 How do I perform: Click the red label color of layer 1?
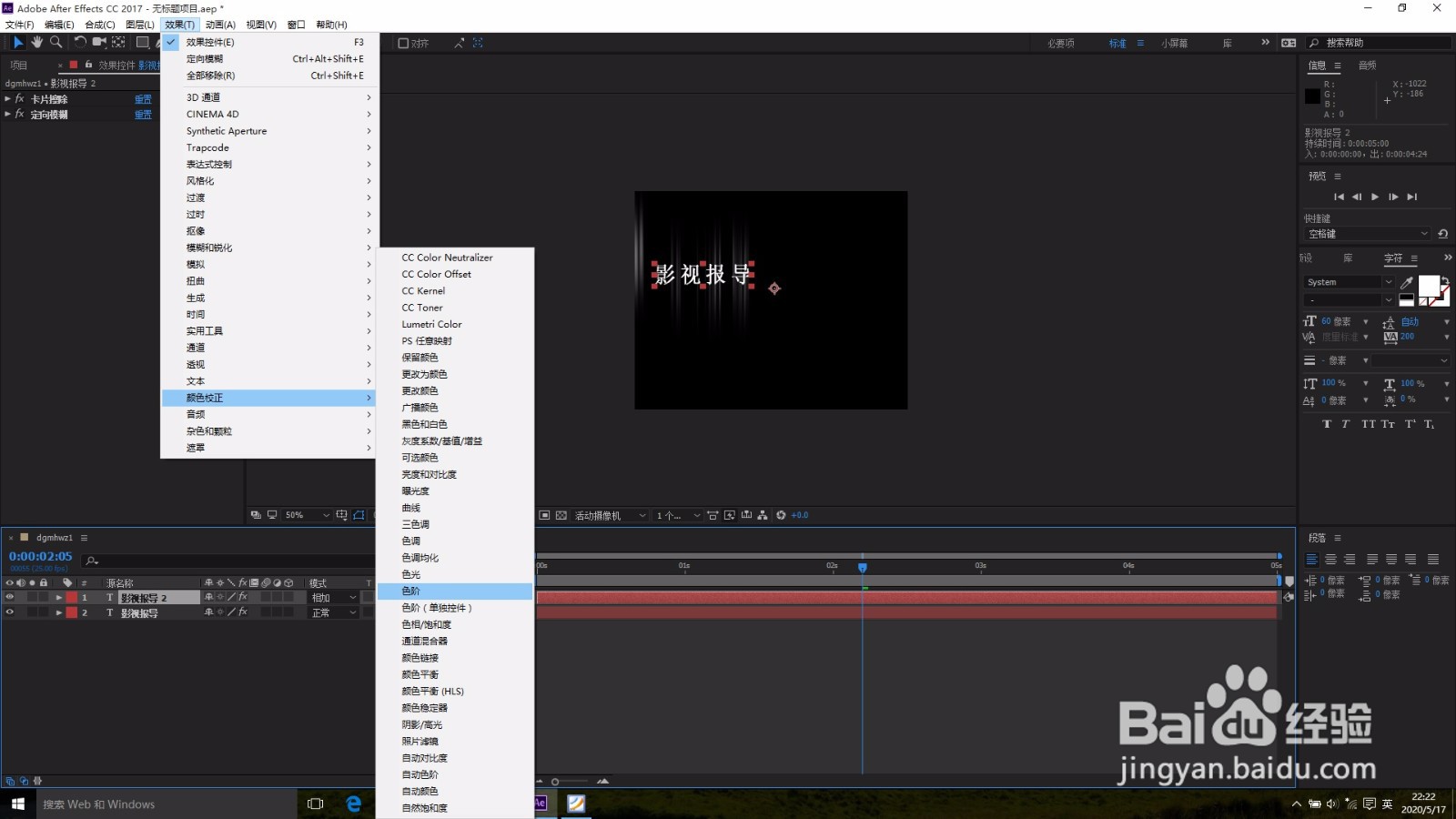pyautogui.click(x=72, y=598)
